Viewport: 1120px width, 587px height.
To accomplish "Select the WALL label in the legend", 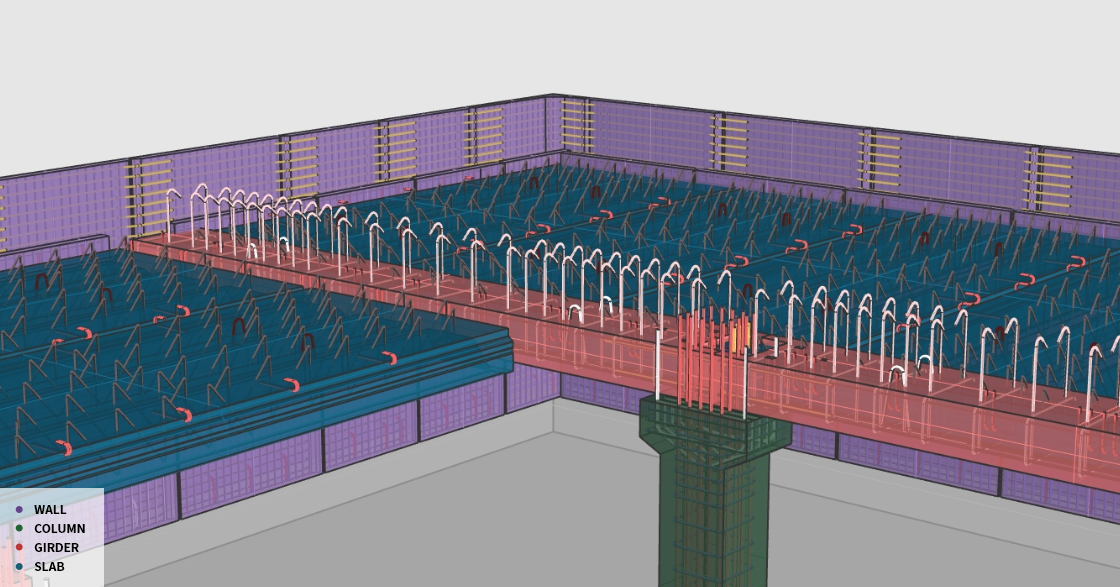I will pyautogui.click(x=50, y=510).
